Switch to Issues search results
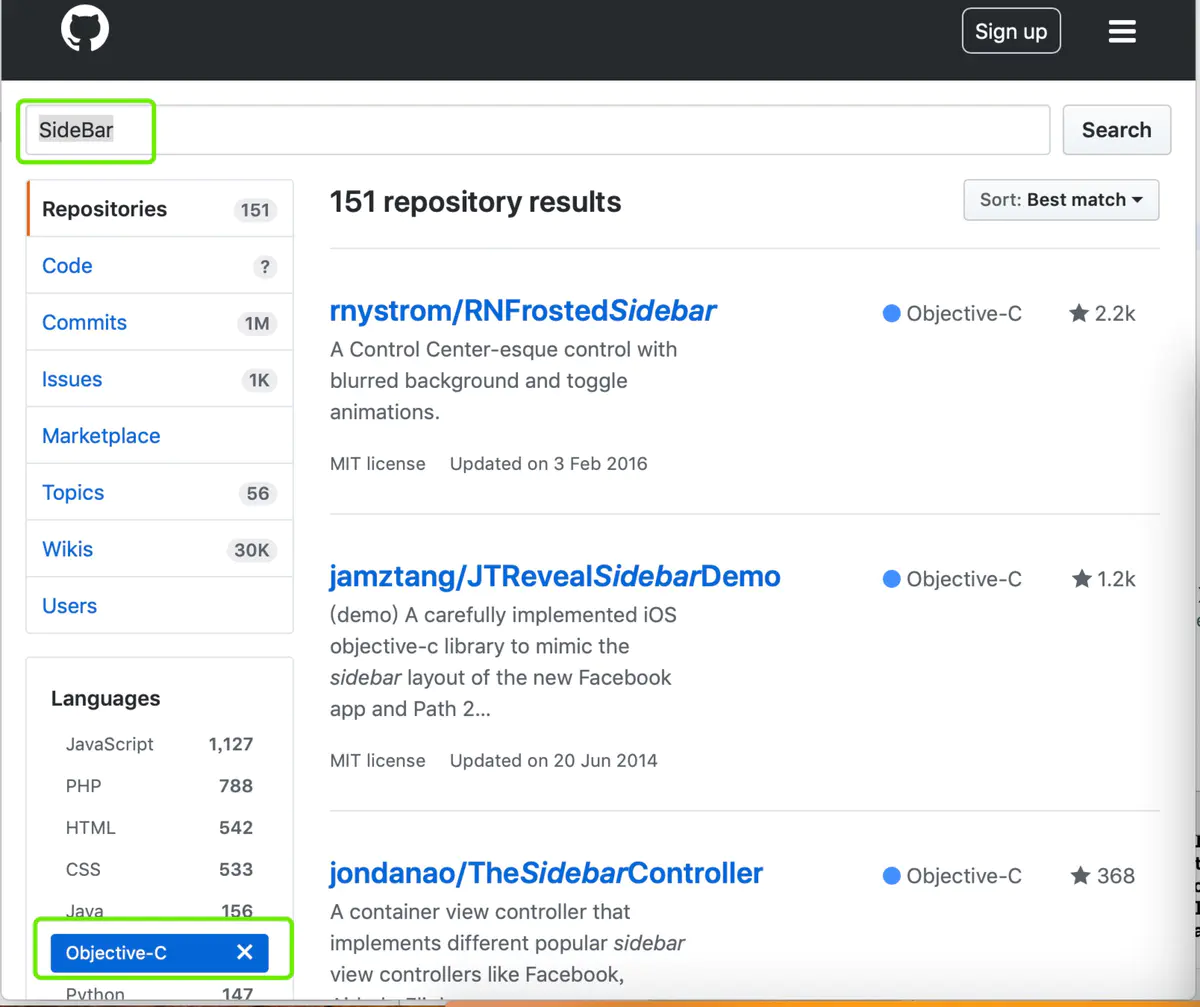 160,379
